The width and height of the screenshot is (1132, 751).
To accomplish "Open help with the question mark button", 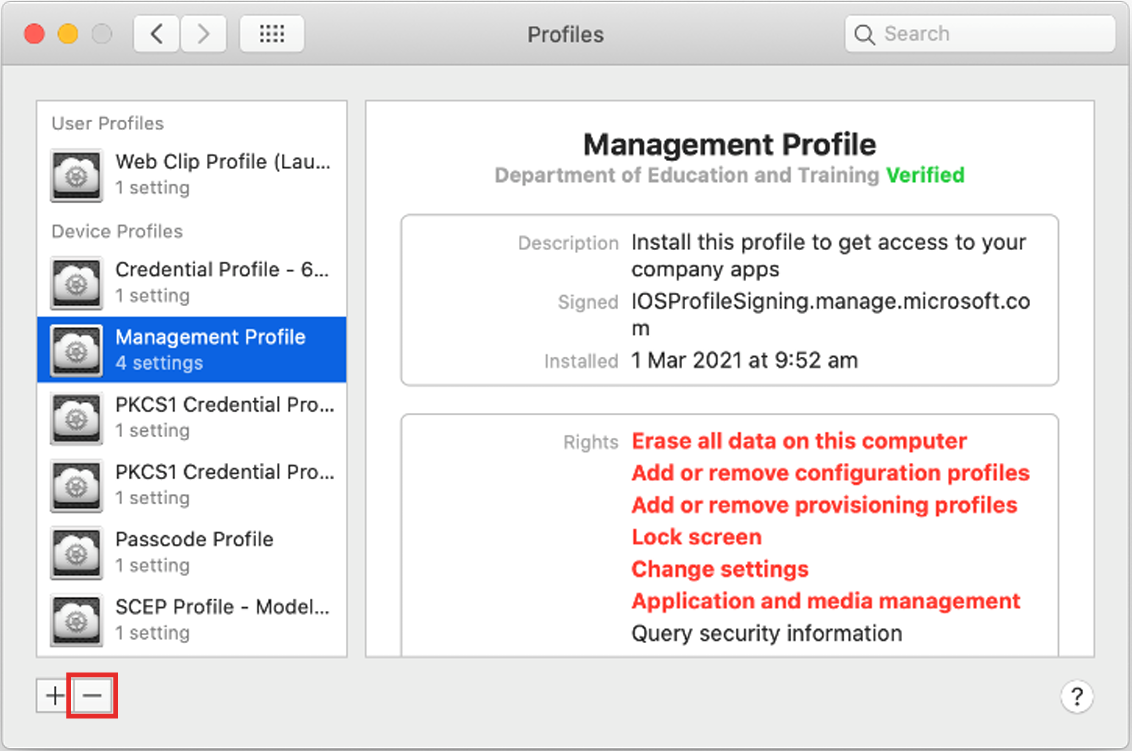I will click(1076, 697).
